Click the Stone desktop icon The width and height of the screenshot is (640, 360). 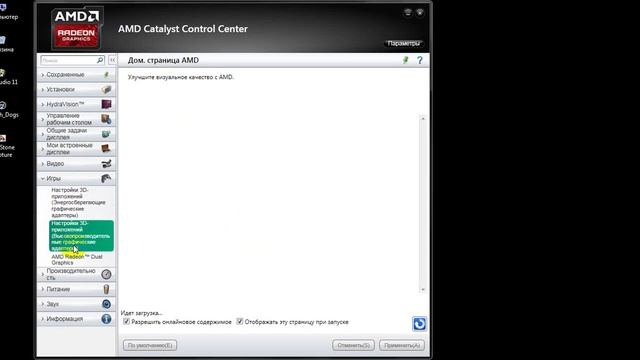point(7,146)
